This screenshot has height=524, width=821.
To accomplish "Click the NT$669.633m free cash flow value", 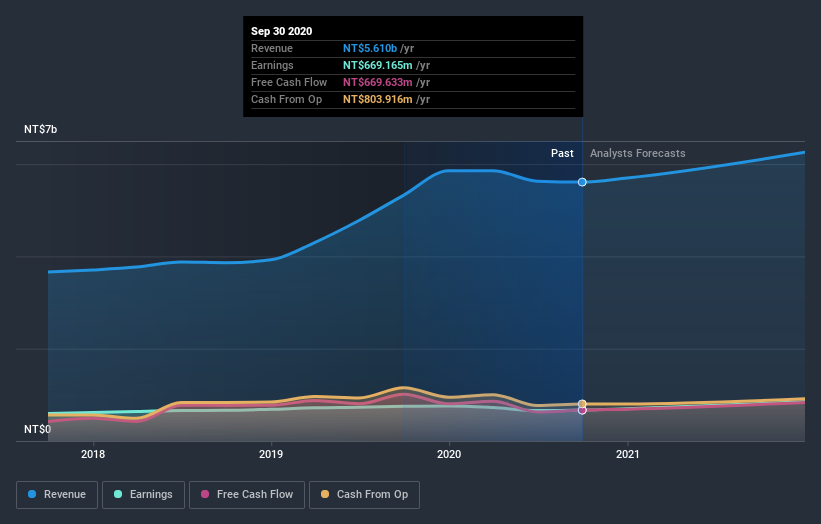I will tap(378, 82).
